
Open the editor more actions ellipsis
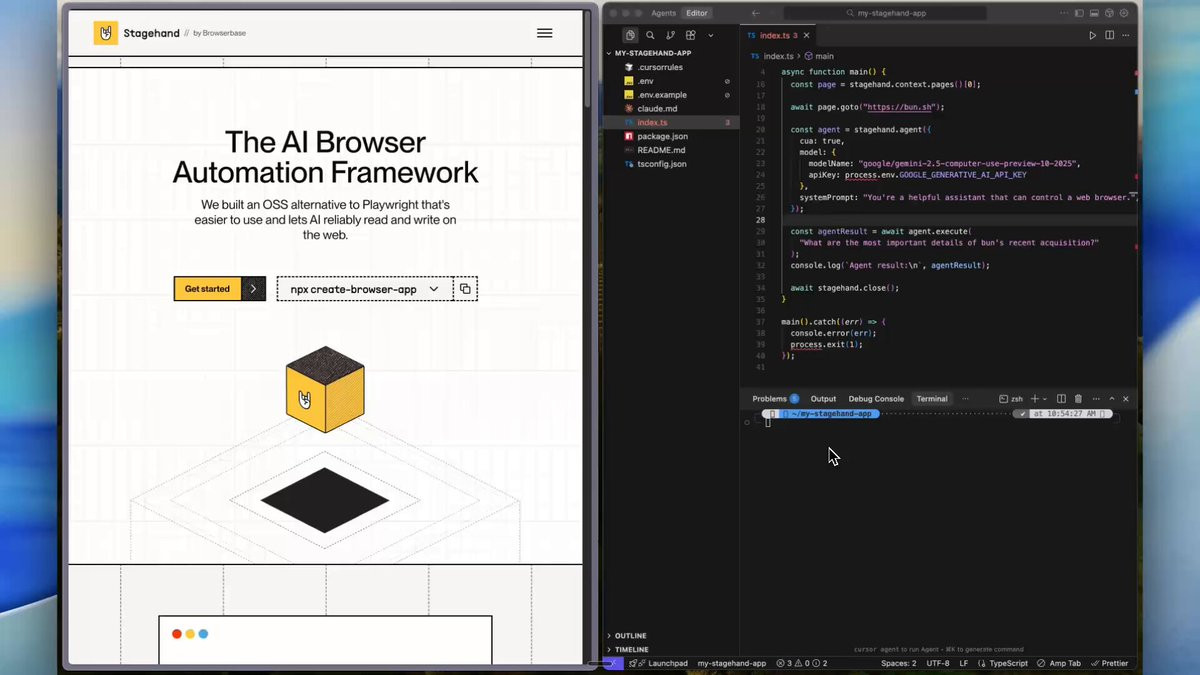tap(1126, 35)
